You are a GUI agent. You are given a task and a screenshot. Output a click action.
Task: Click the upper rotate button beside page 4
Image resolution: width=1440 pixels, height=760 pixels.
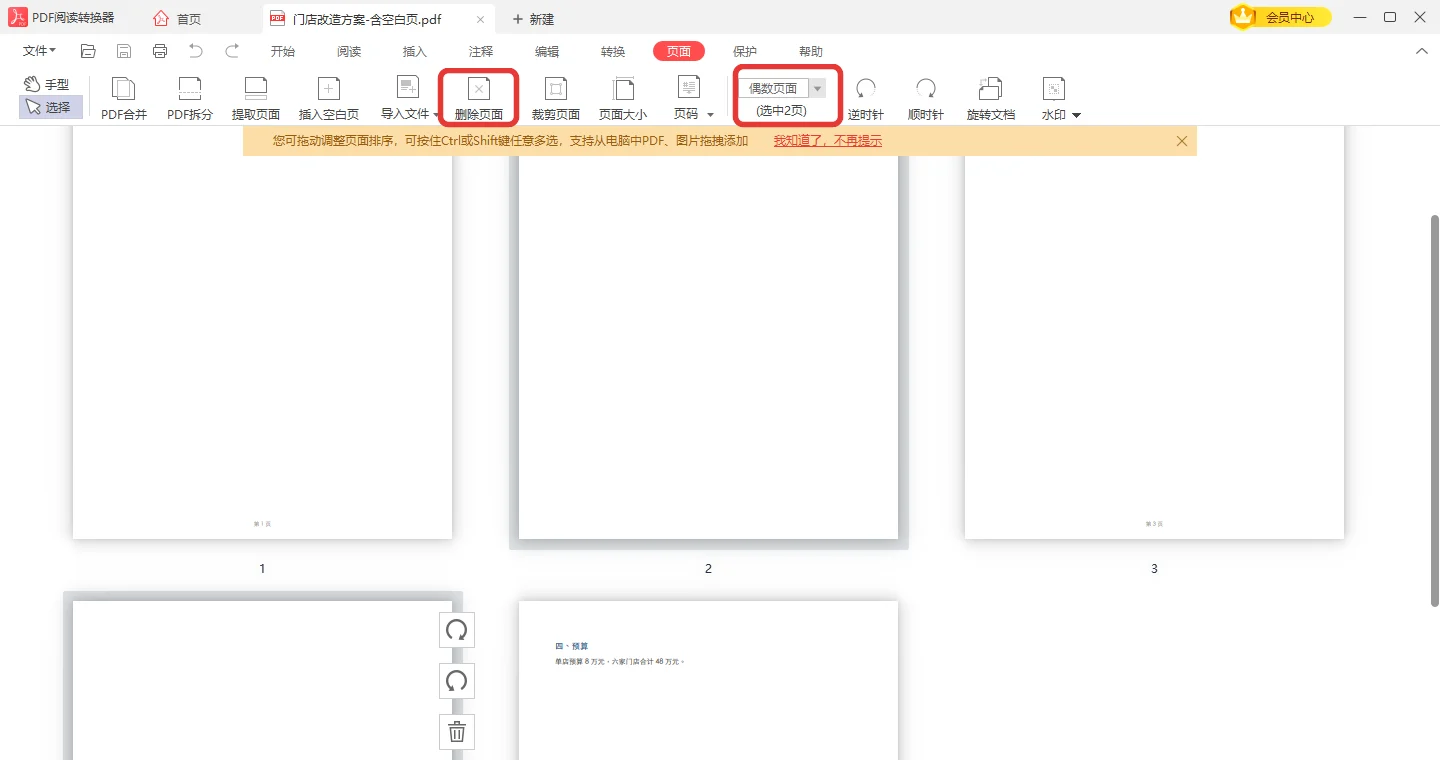click(x=457, y=630)
